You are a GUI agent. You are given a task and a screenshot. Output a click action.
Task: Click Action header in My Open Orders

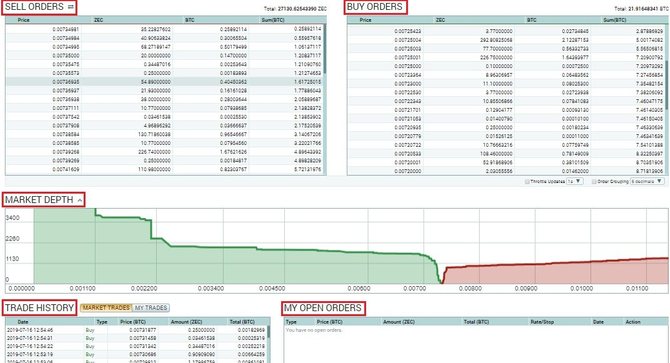coord(633,322)
